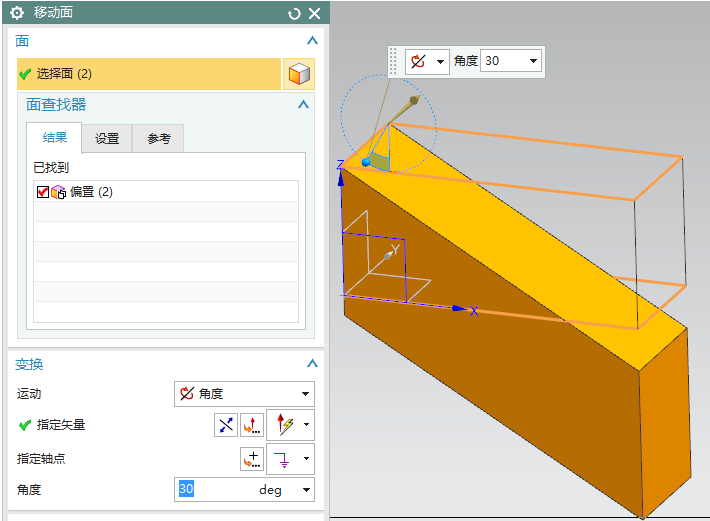Screen dimensions: 710x521
Task: Switch to the 参考 tab
Action: [x=159, y=139]
